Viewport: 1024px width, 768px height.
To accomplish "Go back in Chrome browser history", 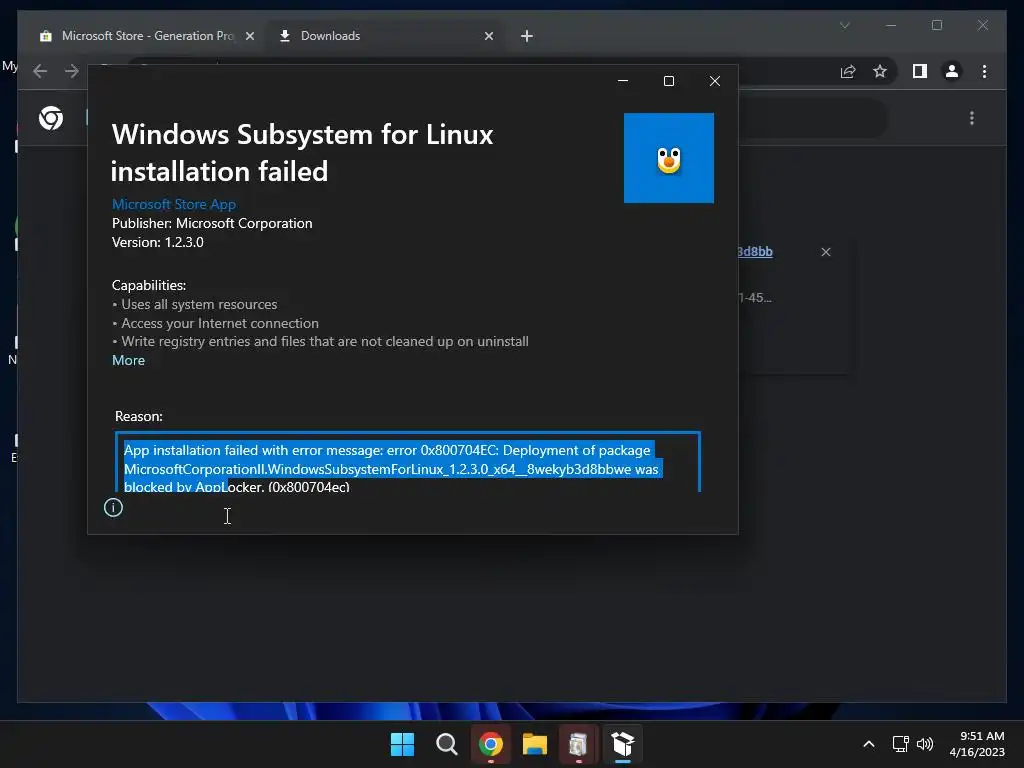I will pyautogui.click(x=40, y=71).
